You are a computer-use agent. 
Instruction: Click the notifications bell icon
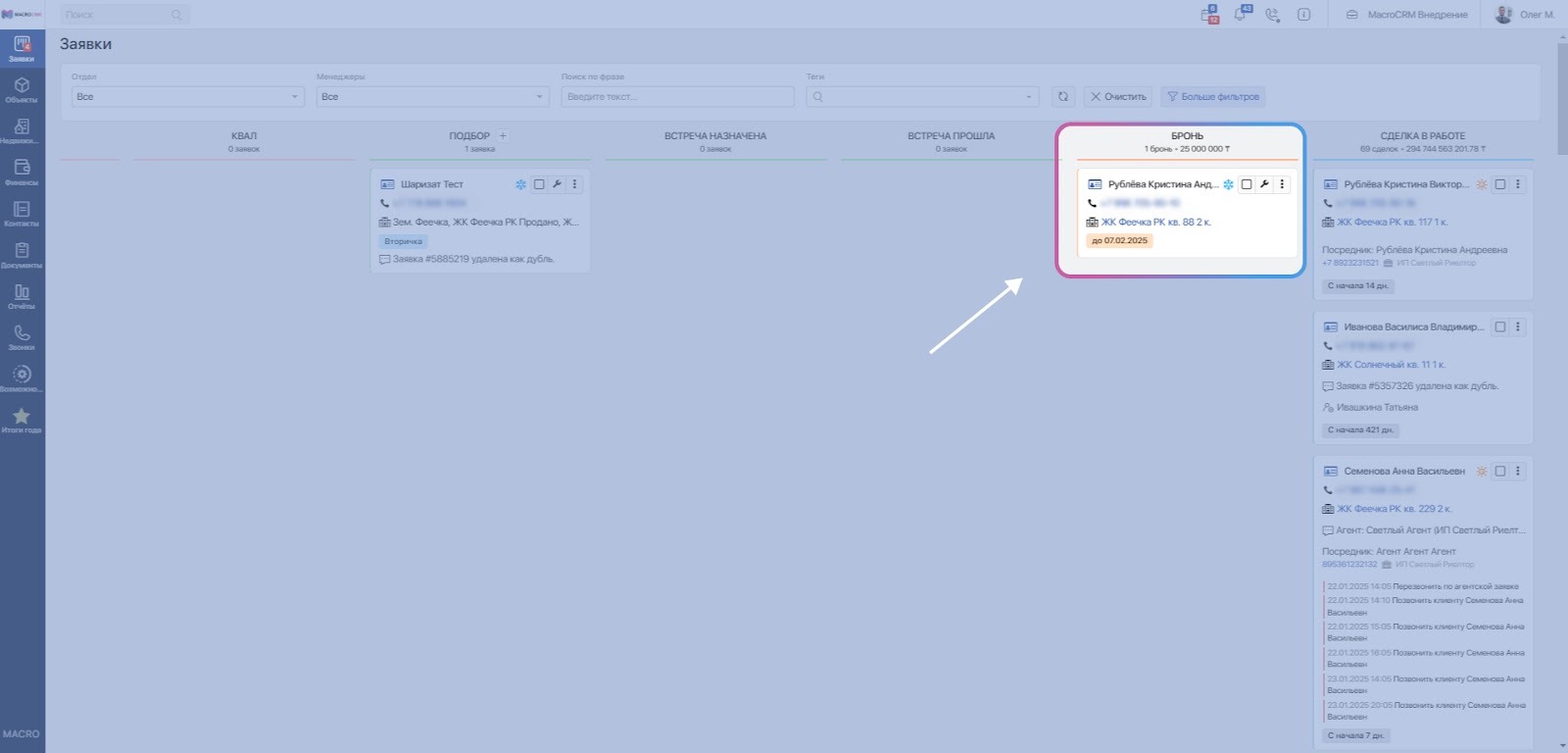click(1241, 15)
